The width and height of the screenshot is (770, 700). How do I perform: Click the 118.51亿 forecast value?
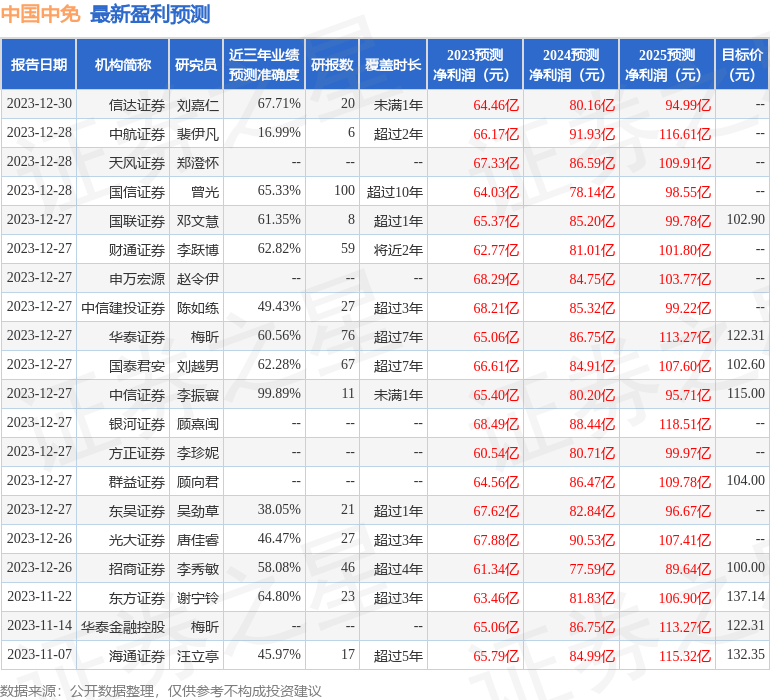tap(685, 423)
